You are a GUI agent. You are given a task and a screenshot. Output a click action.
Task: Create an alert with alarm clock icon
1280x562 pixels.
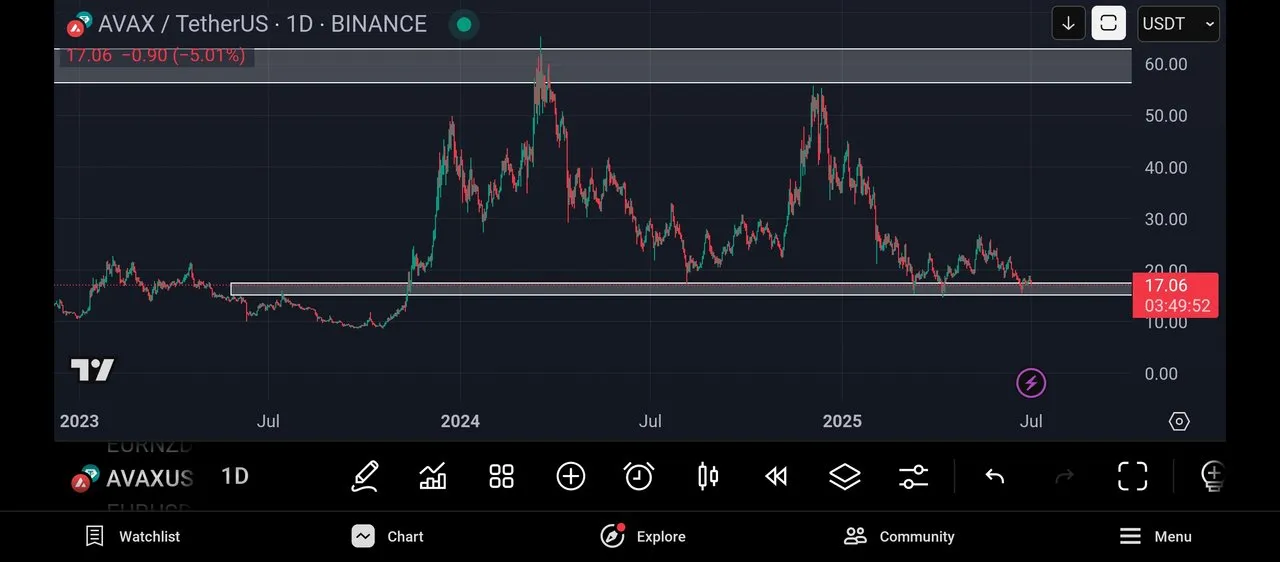639,476
